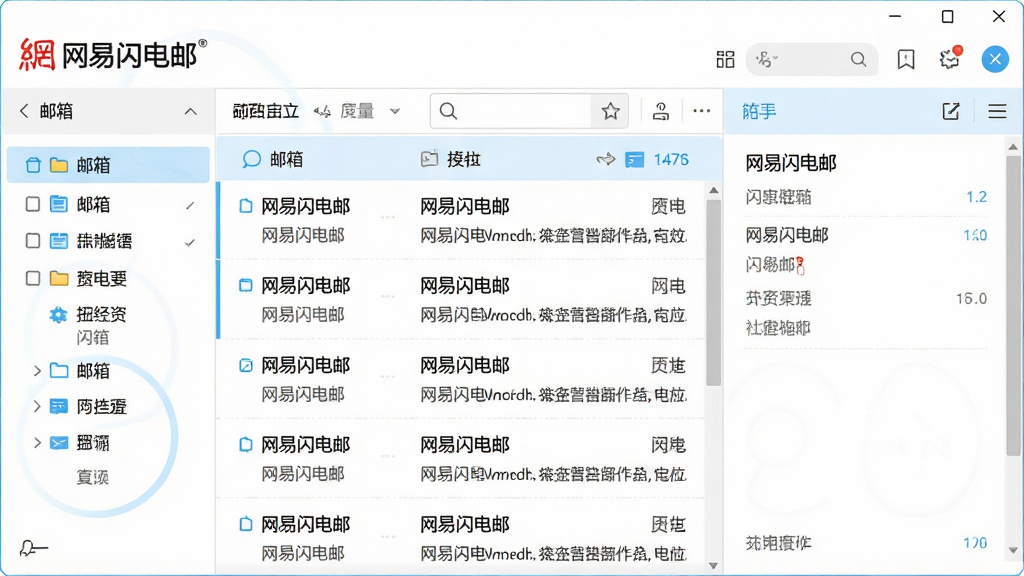Click the trash icon in selected 邮箱 row

click(33, 165)
